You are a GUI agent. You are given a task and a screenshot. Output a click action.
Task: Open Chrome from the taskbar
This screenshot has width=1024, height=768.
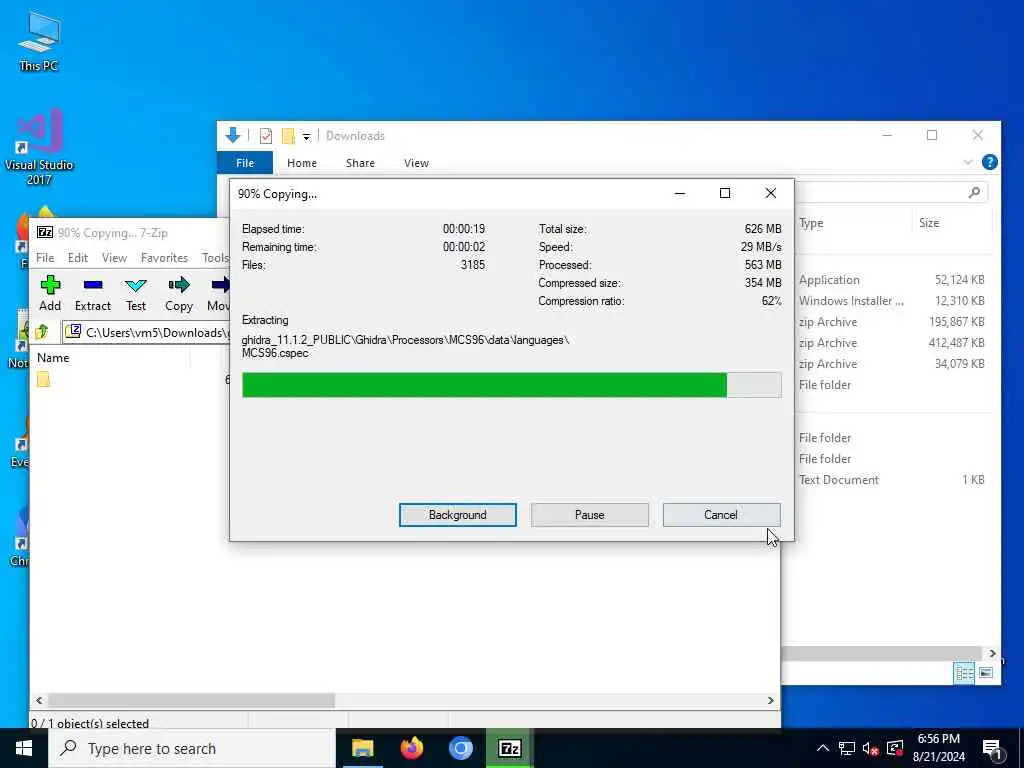tap(460, 748)
